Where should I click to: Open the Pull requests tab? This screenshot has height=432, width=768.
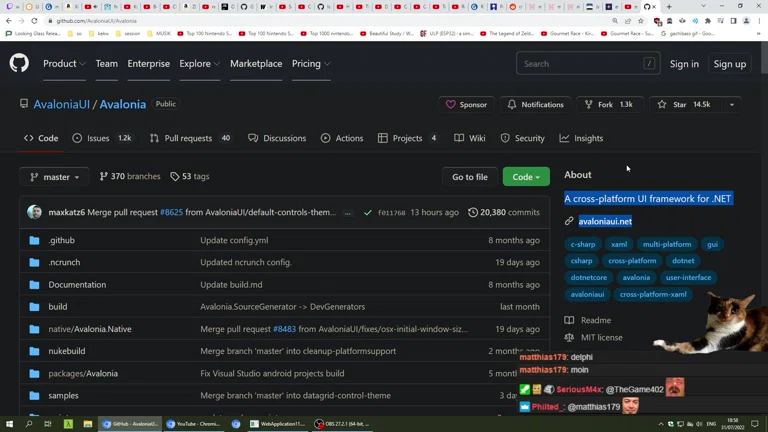(189, 138)
